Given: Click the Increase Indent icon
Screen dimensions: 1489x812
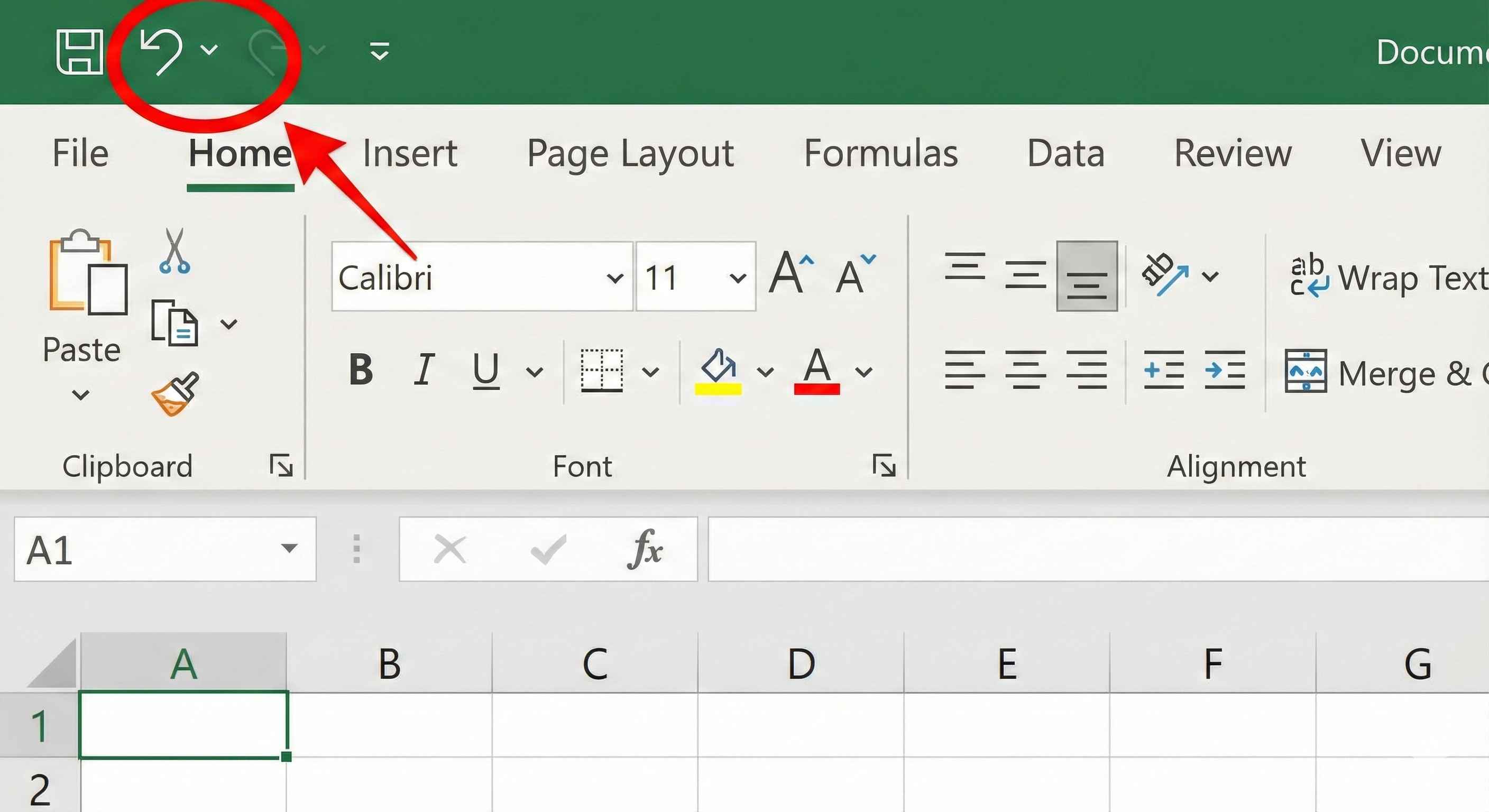Looking at the screenshot, I should point(1225,370).
